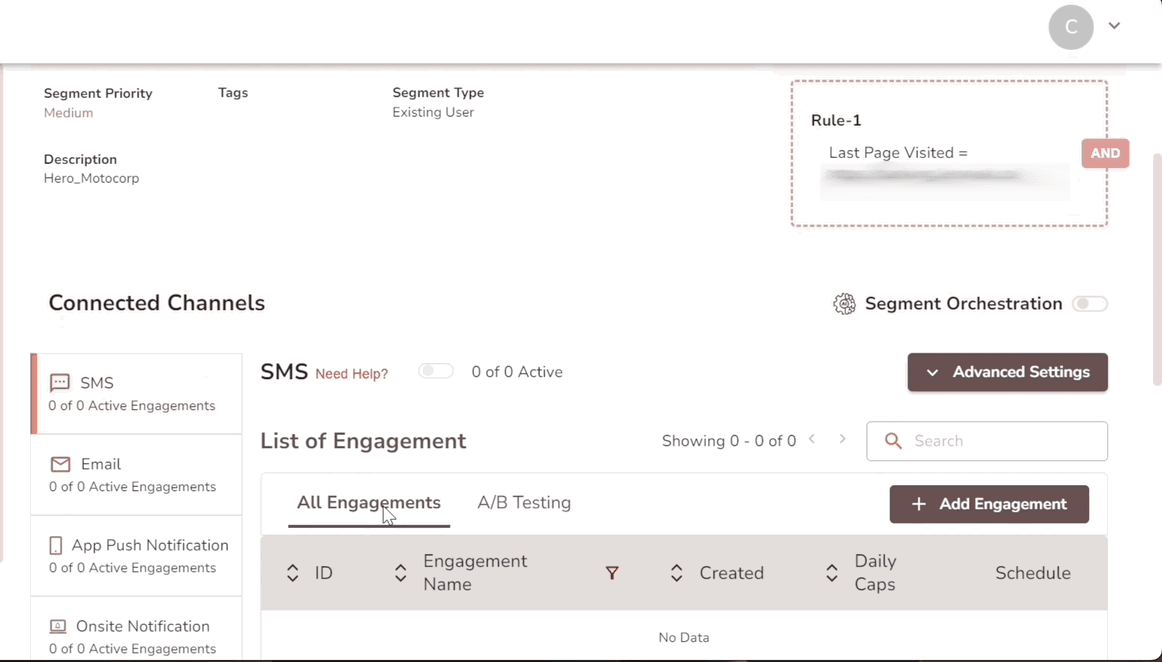
Task: Sort the table by ID column
Action: 293,573
